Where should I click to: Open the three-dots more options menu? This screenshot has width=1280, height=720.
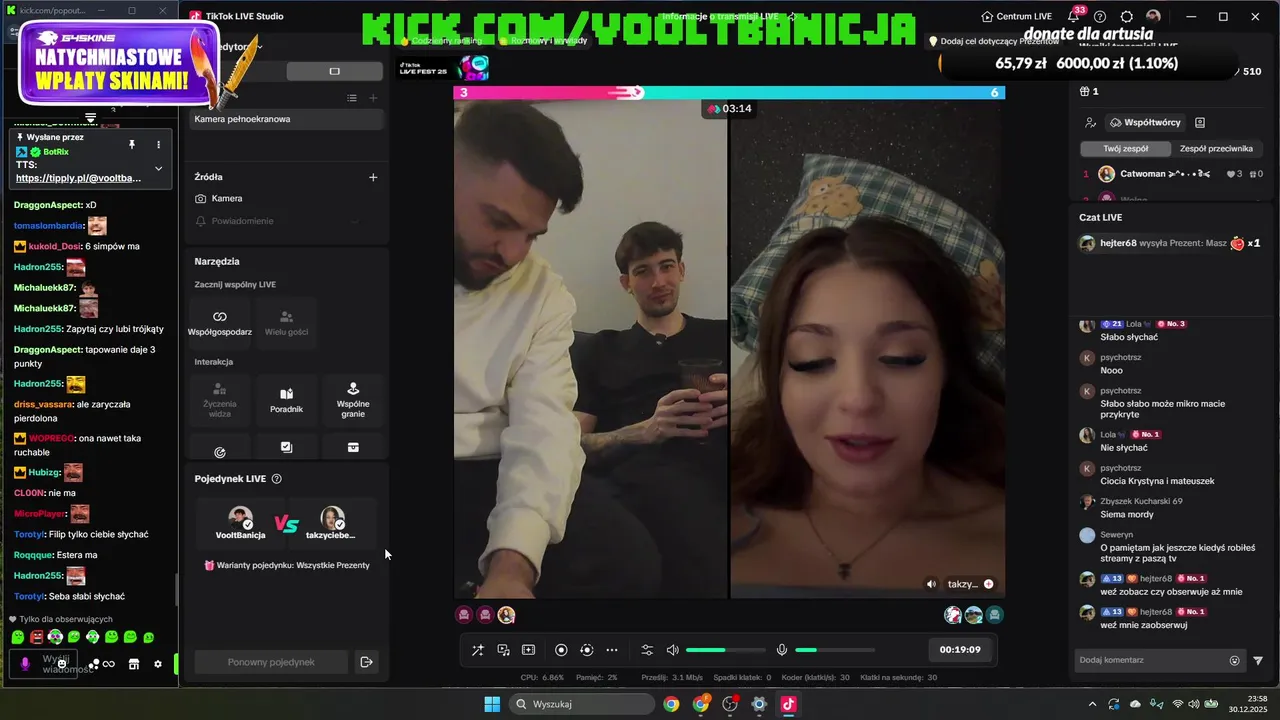tap(612, 650)
